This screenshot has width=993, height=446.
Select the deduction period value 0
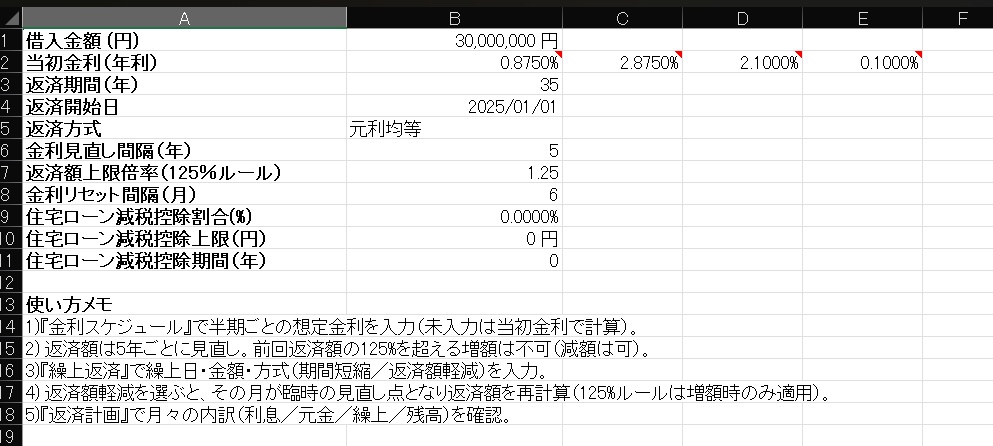pyautogui.click(x=454, y=260)
